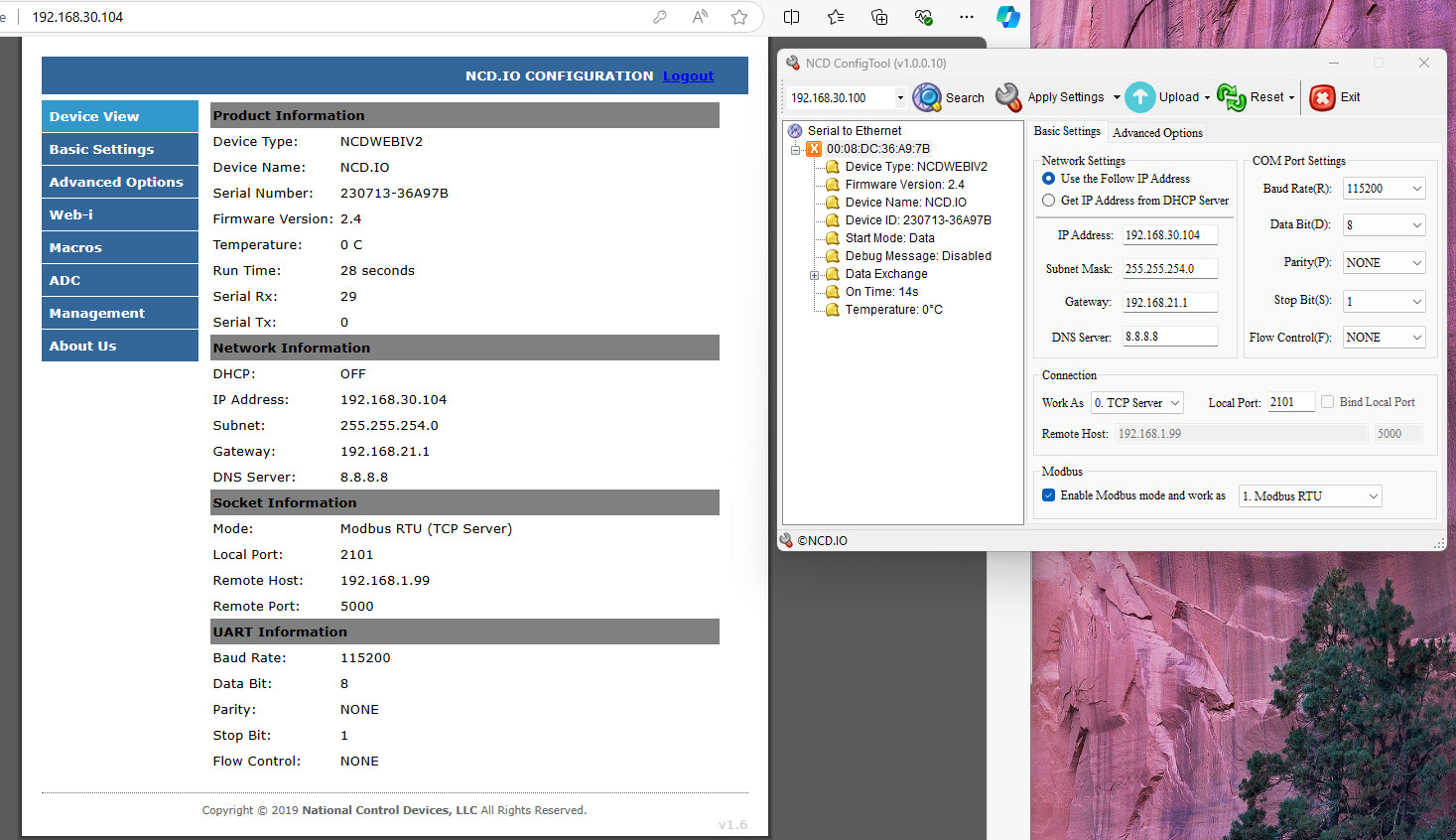Disable the Enable Modbus mode checkbox

[x=1048, y=495]
